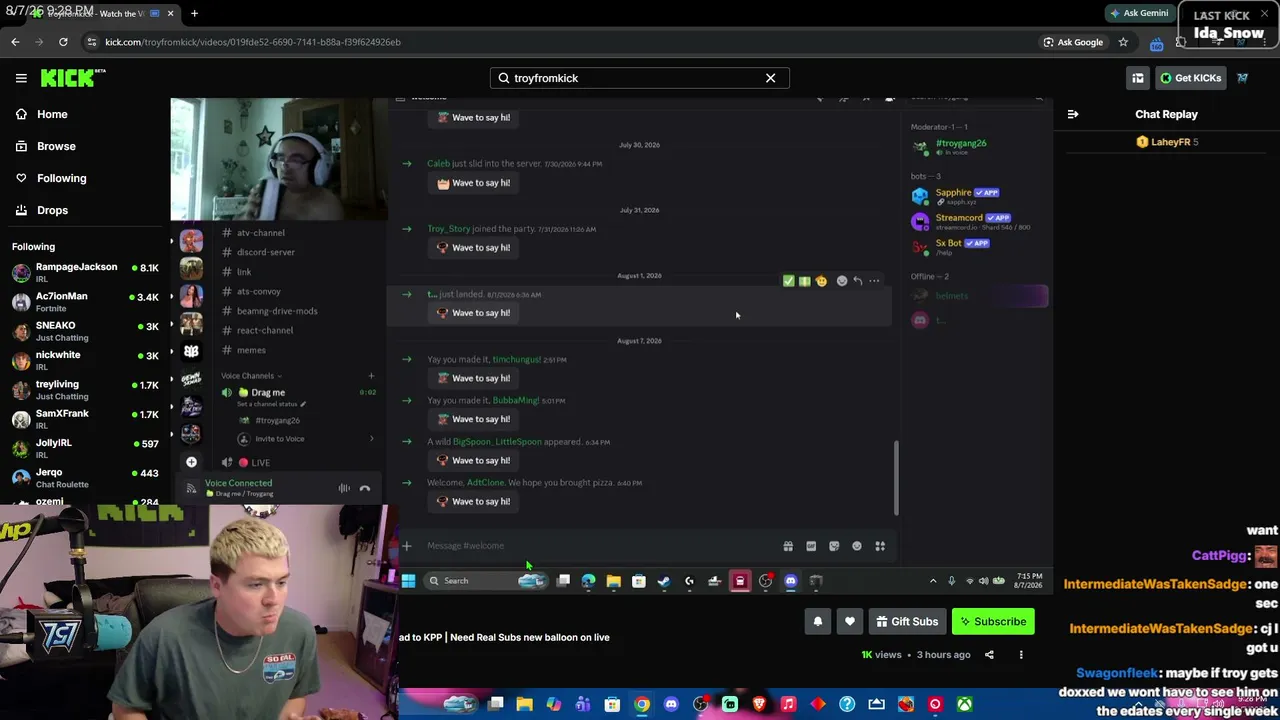Click the browser address bar URL

(253, 42)
